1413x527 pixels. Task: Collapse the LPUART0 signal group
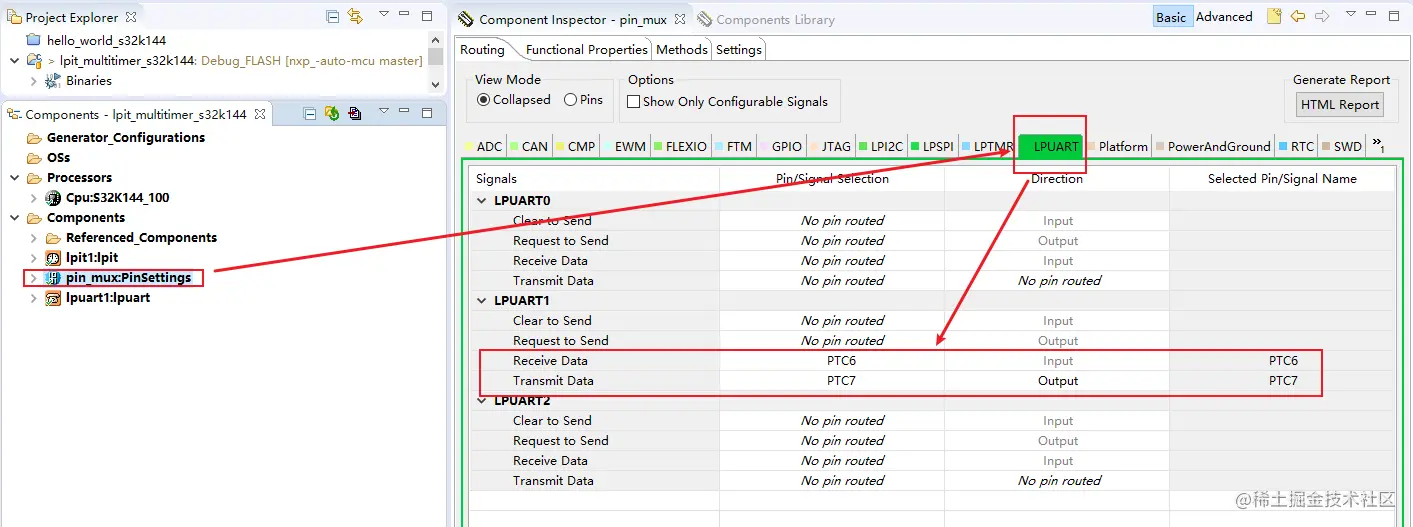coord(482,201)
